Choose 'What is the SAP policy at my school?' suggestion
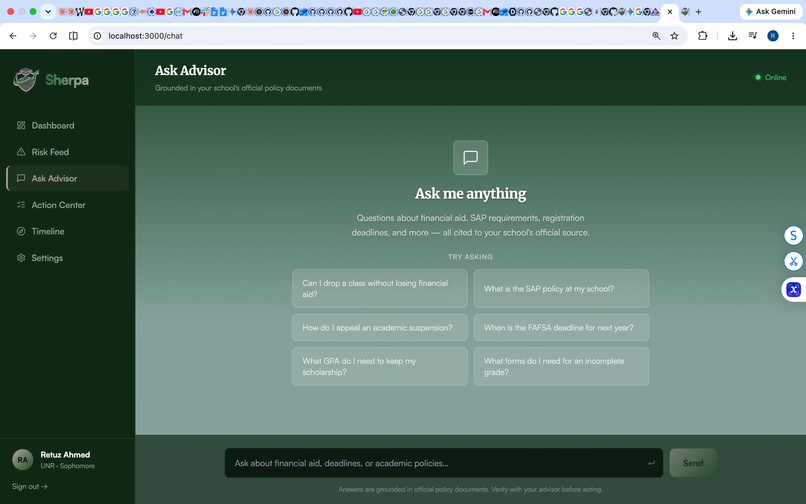The width and height of the screenshot is (806, 504). 561,289
